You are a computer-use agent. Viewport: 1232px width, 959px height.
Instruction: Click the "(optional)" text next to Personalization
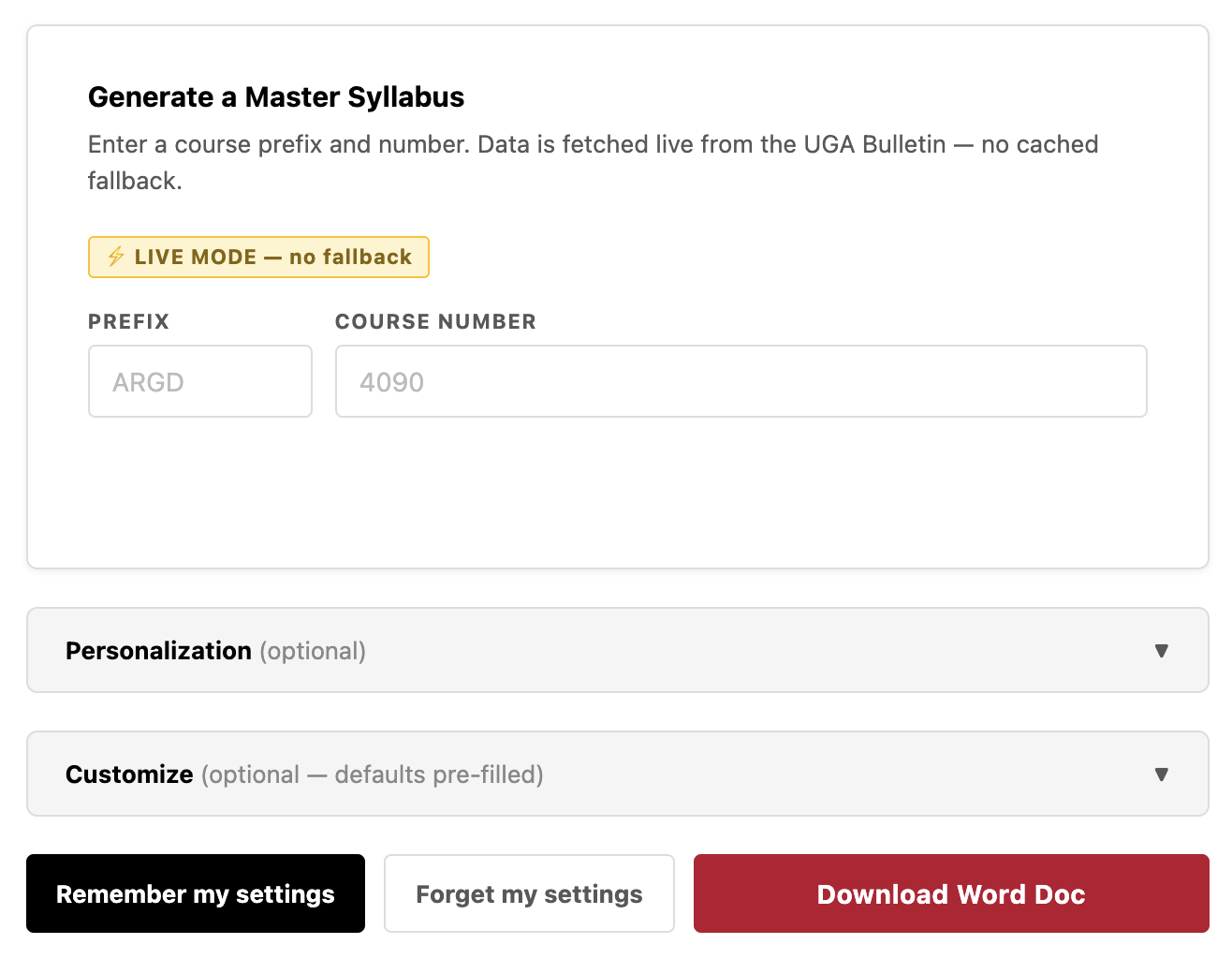tap(313, 651)
